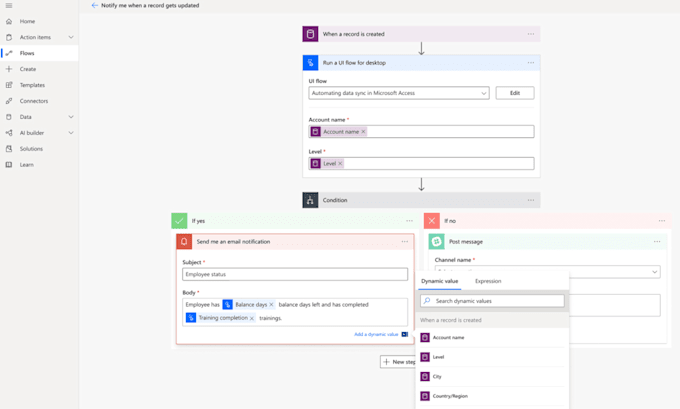Click the Account name input field
680x409 pixels.
pyautogui.click(x=421, y=131)
